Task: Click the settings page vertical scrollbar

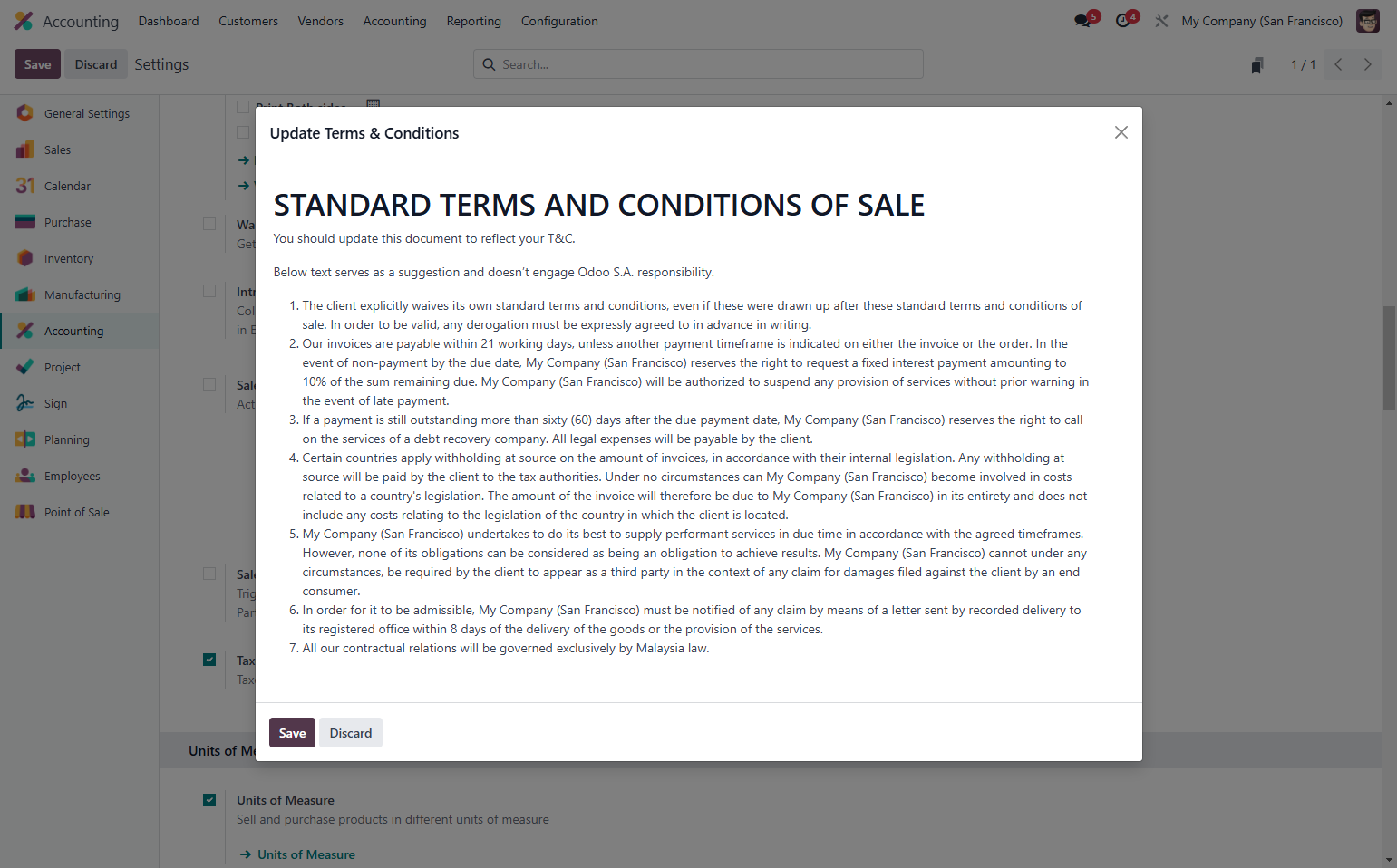Action: (x=1389, y=480)
